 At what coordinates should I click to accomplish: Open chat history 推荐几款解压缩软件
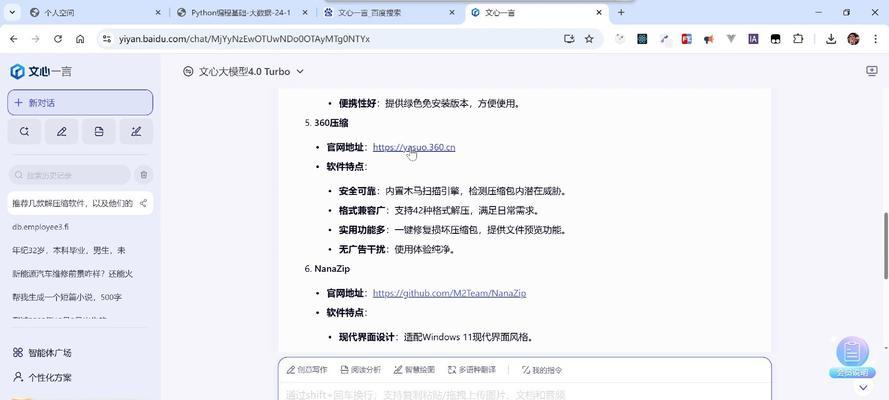73,203
